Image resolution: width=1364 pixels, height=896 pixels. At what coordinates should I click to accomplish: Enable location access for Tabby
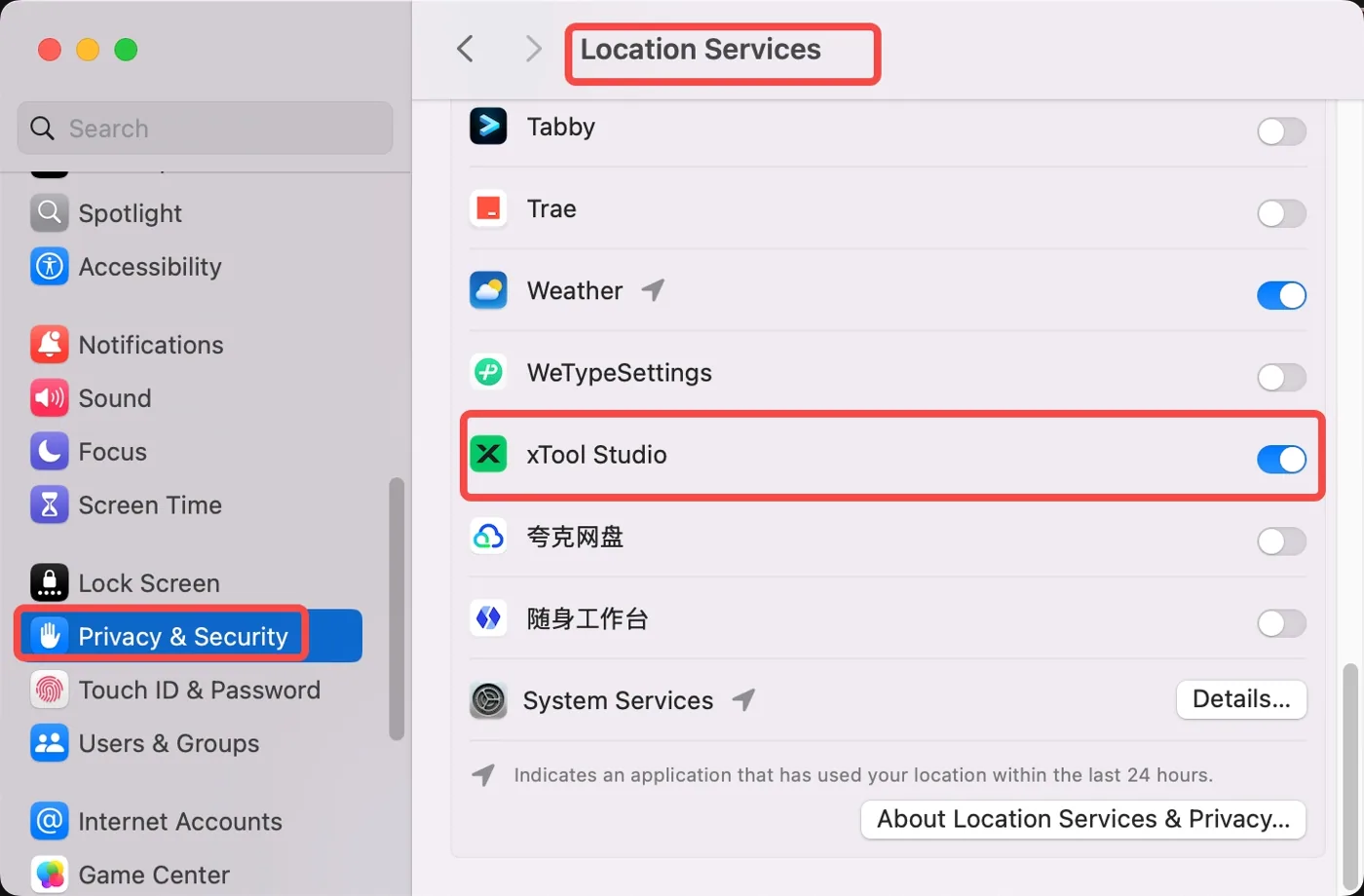1281,131
